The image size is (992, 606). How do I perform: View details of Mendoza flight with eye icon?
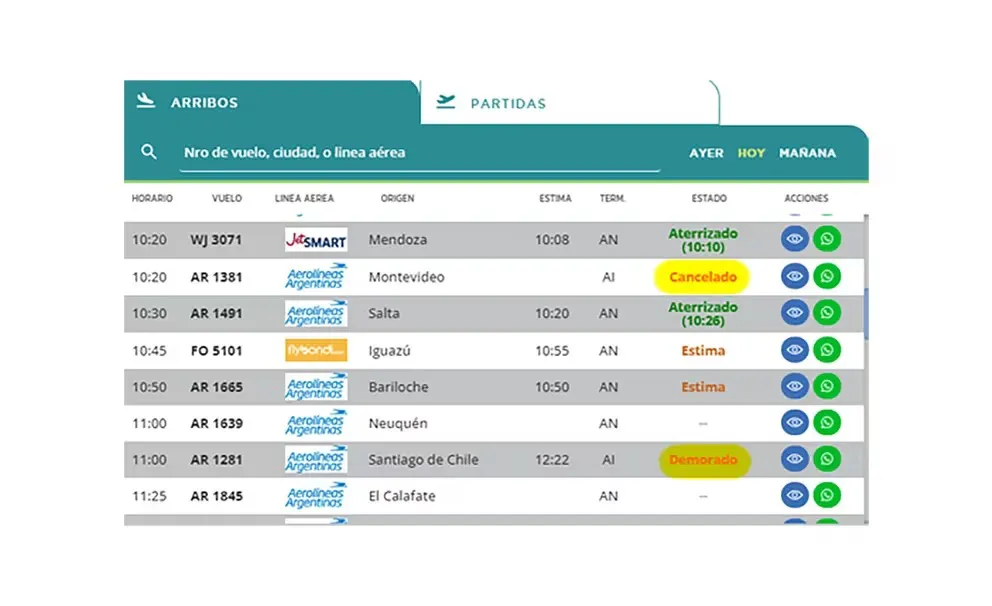coord(794,240)
